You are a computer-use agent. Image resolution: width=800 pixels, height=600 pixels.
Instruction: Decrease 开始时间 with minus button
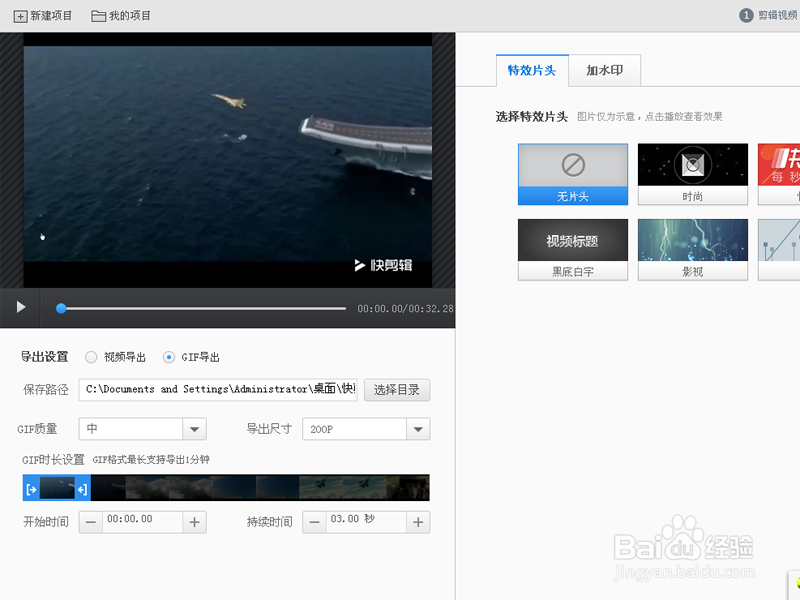pyautogui.click(x=91, y=522)
